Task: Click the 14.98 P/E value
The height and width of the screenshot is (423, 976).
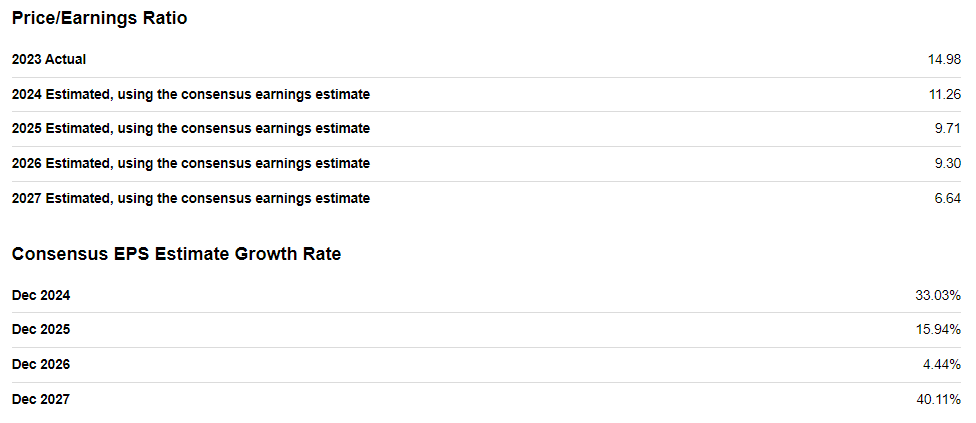Action: coord(944,60)
